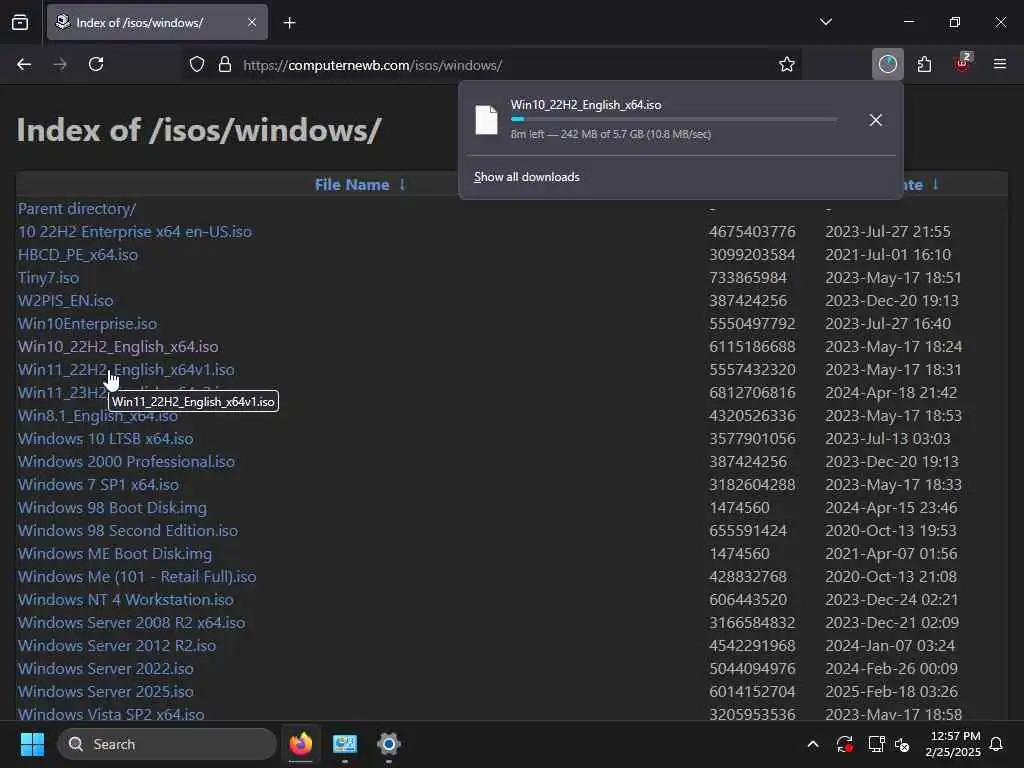
Task: Download Win11_22H2_English_x64v1.iso
Action: (x=126, y=370)
